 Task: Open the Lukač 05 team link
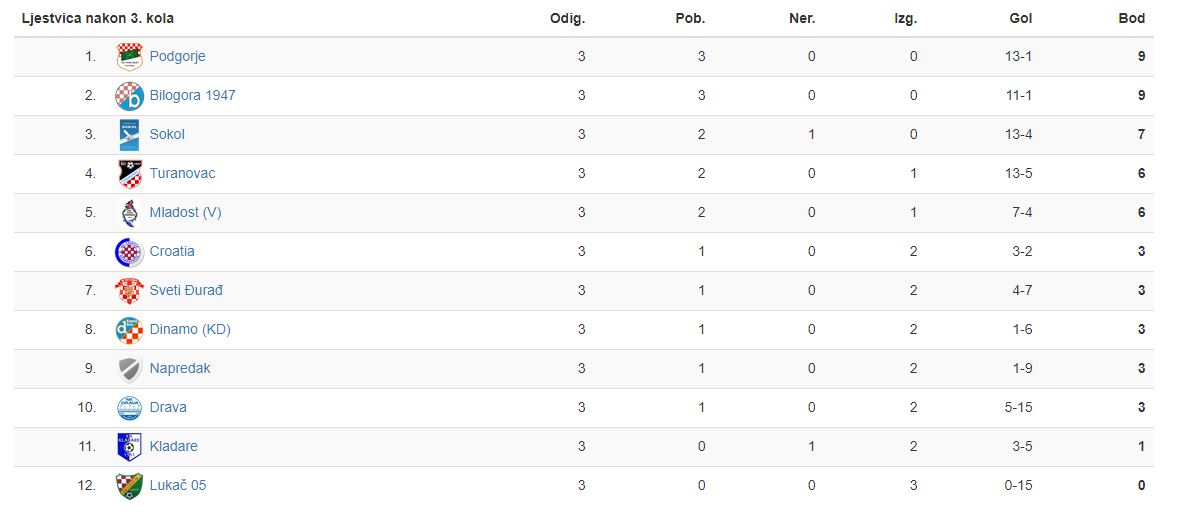pyautogui.click(x=177, y=486)
